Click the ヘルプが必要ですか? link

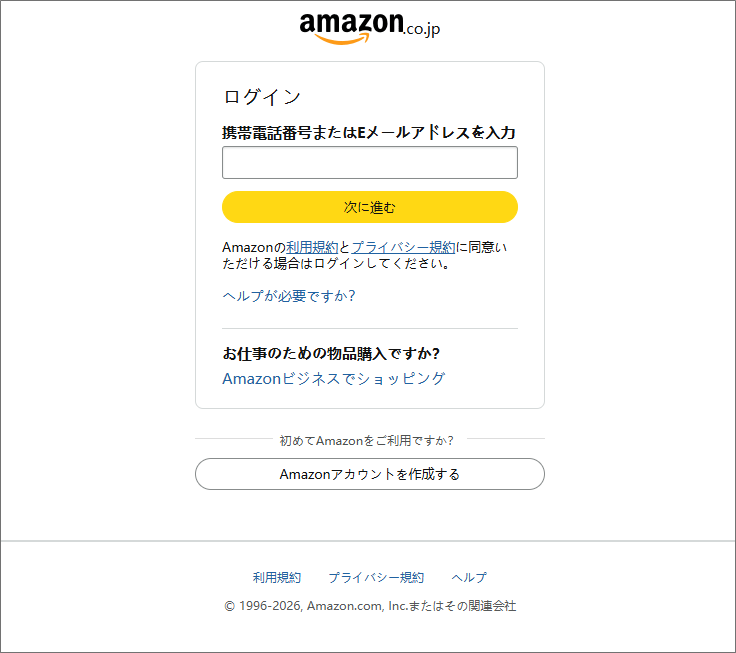pyautogui.click(x=288, y=296)
